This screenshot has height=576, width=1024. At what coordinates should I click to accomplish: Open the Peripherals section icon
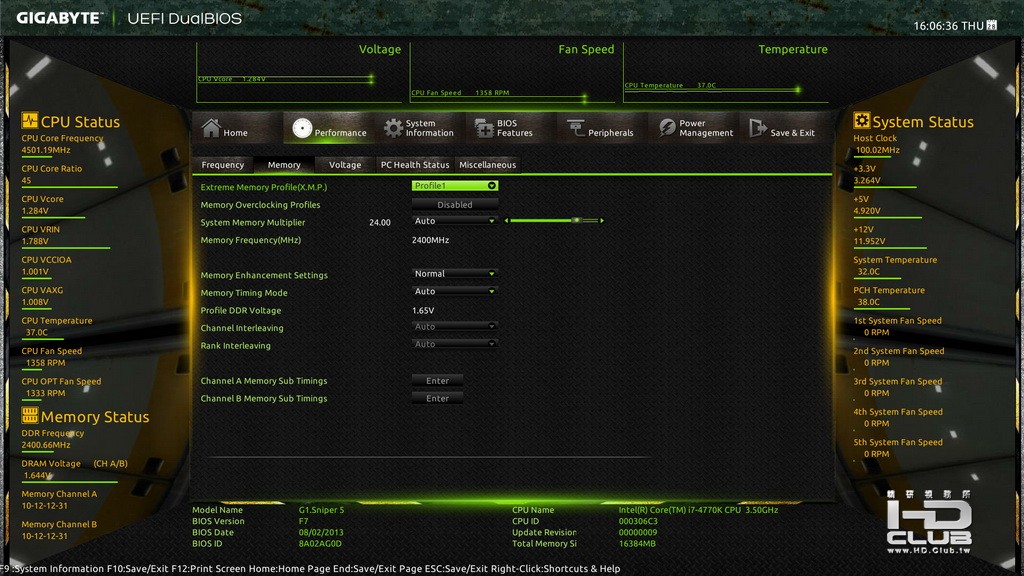pyautogui.click(x=575, y=128)
